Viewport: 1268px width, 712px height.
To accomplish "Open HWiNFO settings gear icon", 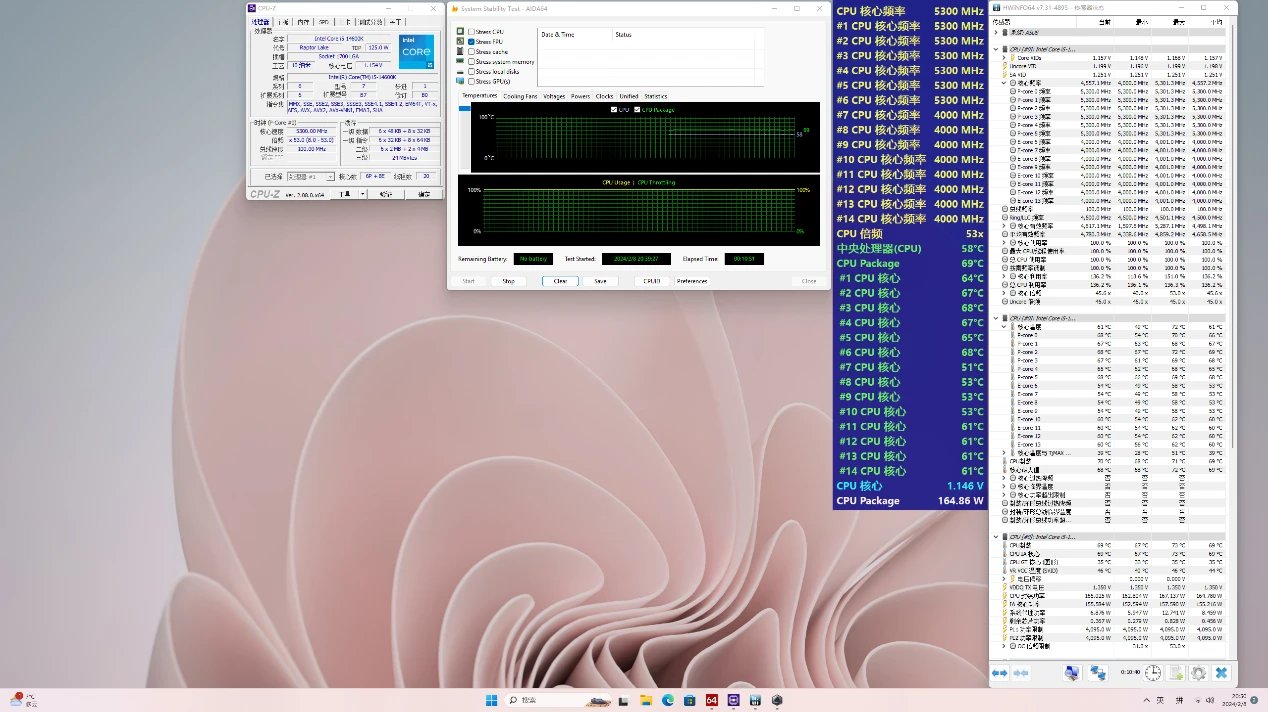I will 1197,673.
